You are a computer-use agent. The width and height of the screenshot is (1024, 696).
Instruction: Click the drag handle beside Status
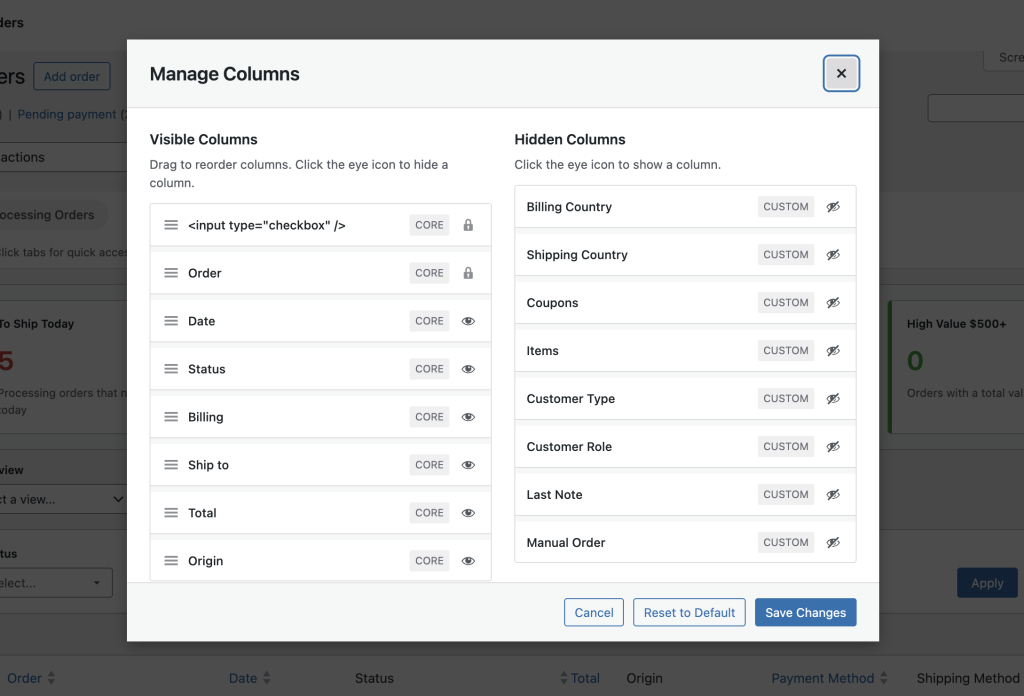tap(171, 369)
